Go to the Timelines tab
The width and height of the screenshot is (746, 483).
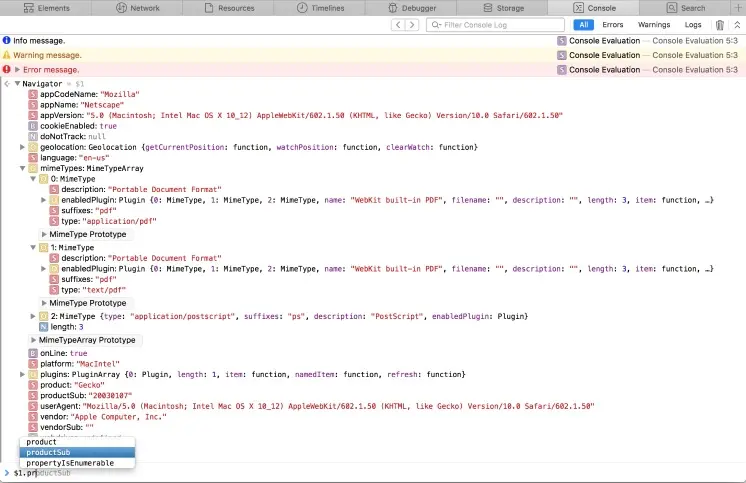(x=320, y=8)
